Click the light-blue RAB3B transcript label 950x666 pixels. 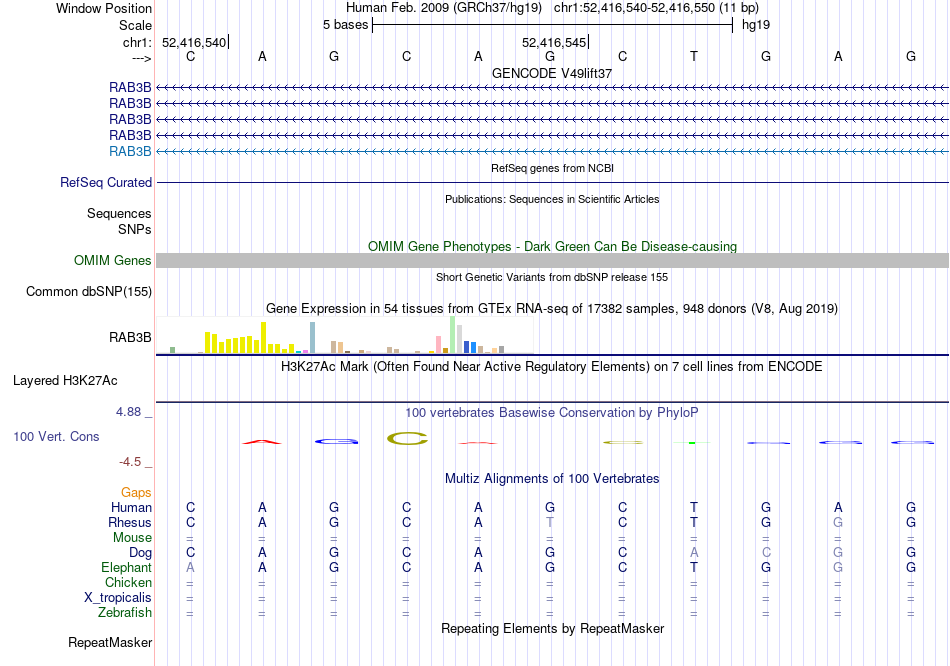(130, 152)
